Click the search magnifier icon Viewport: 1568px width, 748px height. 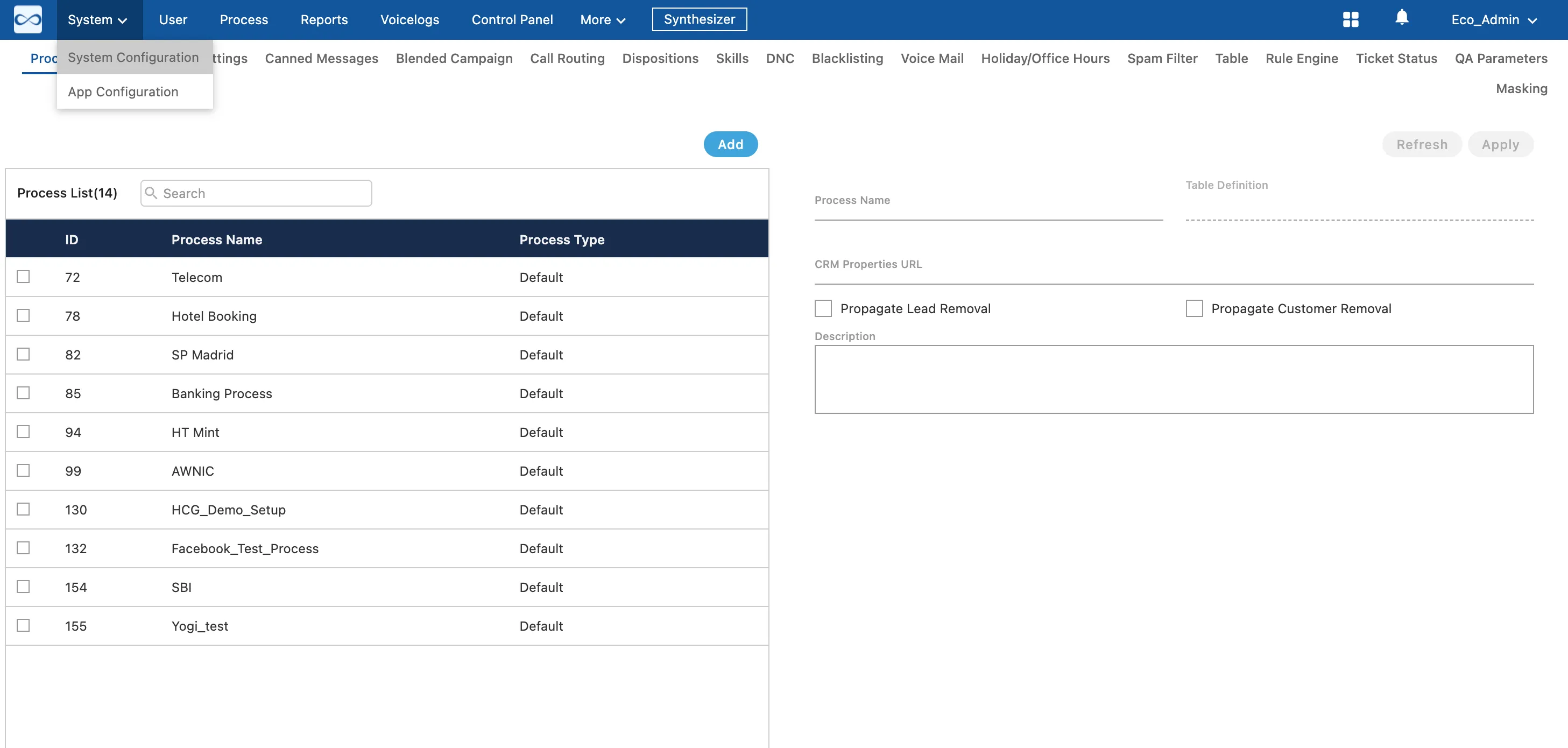click(151, 192)
